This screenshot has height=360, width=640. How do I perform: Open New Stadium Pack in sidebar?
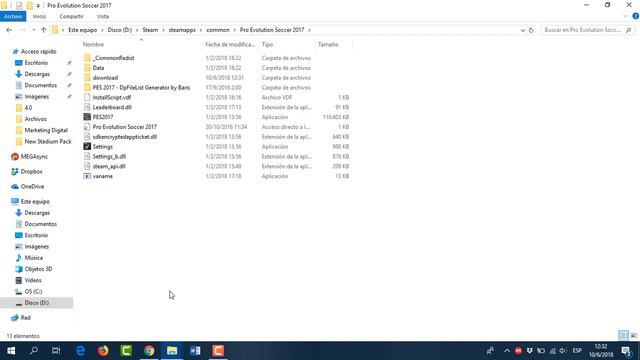pos(48,141)
